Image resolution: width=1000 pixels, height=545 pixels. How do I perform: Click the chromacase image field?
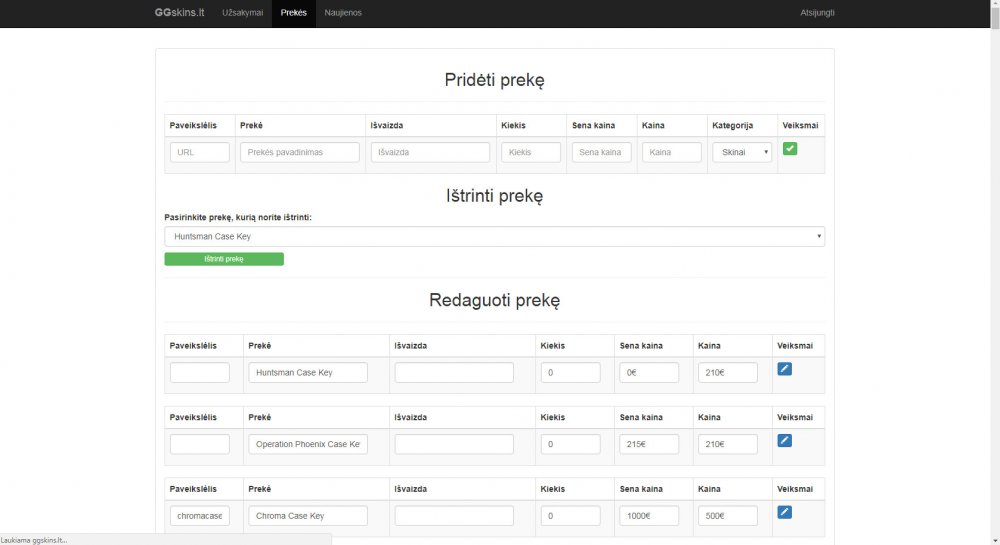click(200, 516)
